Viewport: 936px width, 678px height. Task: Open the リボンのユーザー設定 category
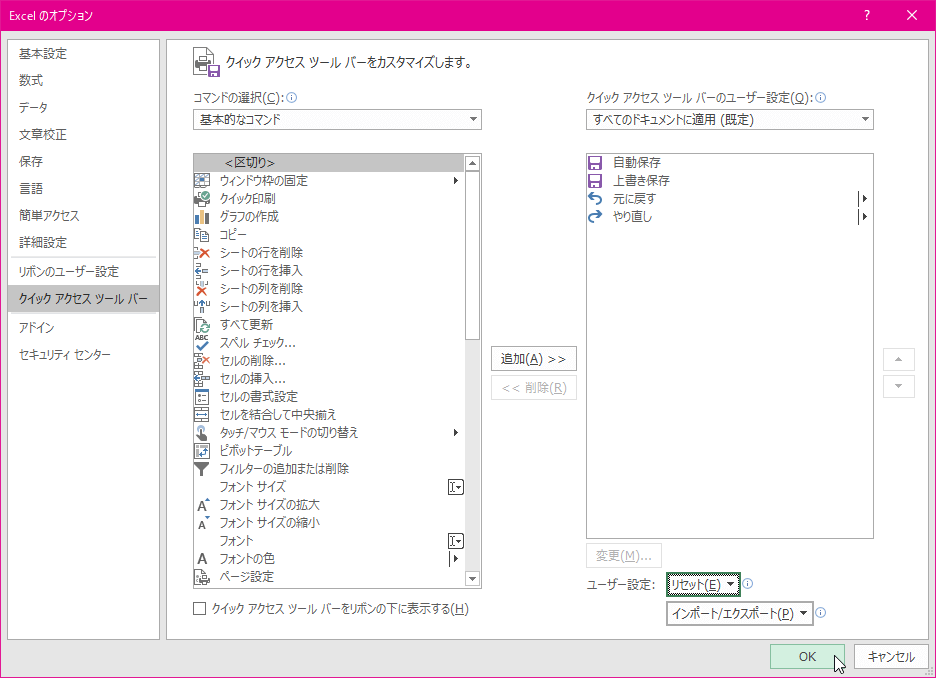(84, 272)
